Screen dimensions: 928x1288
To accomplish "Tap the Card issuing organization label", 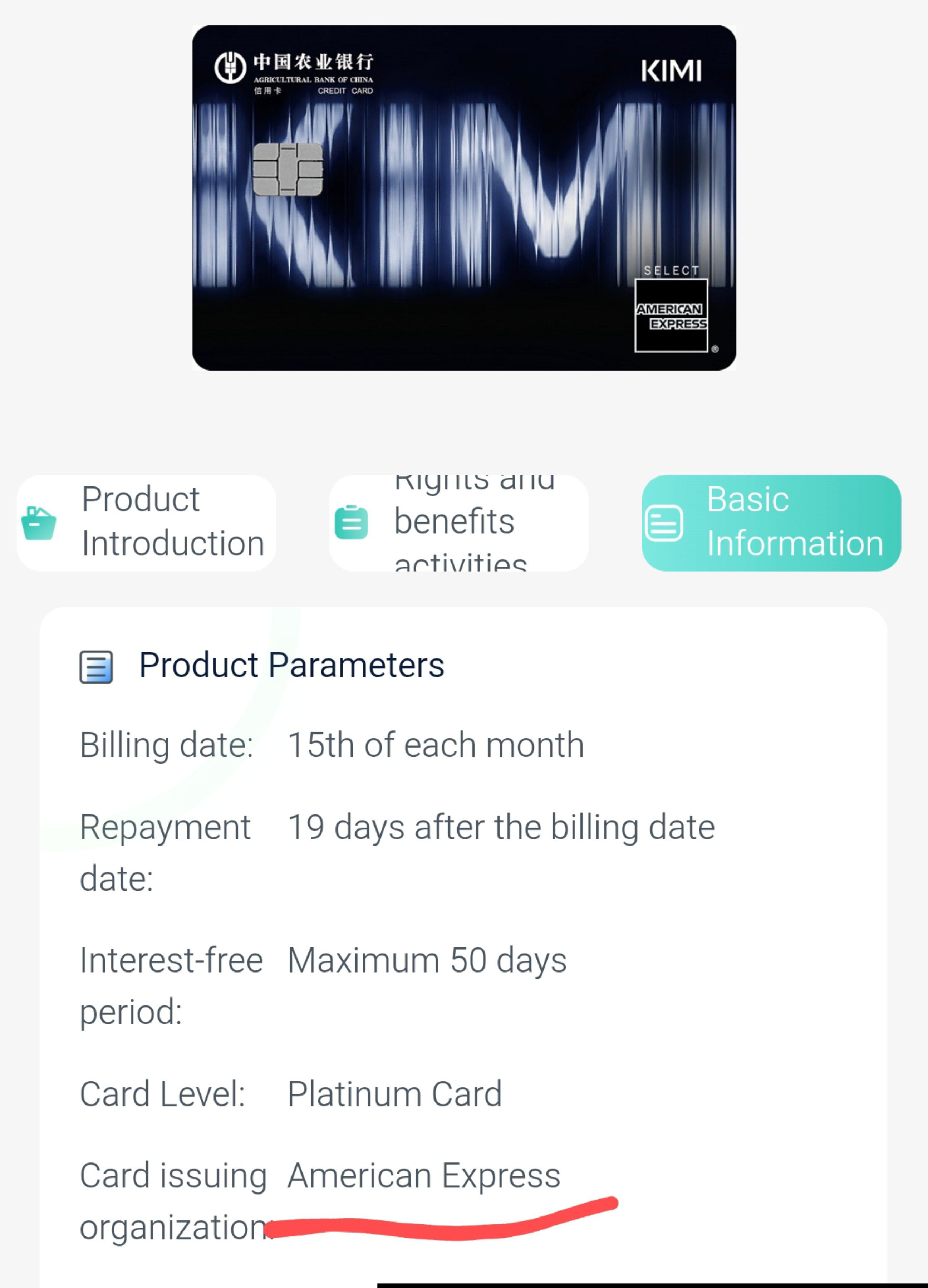I will [x=173, y=1201].
